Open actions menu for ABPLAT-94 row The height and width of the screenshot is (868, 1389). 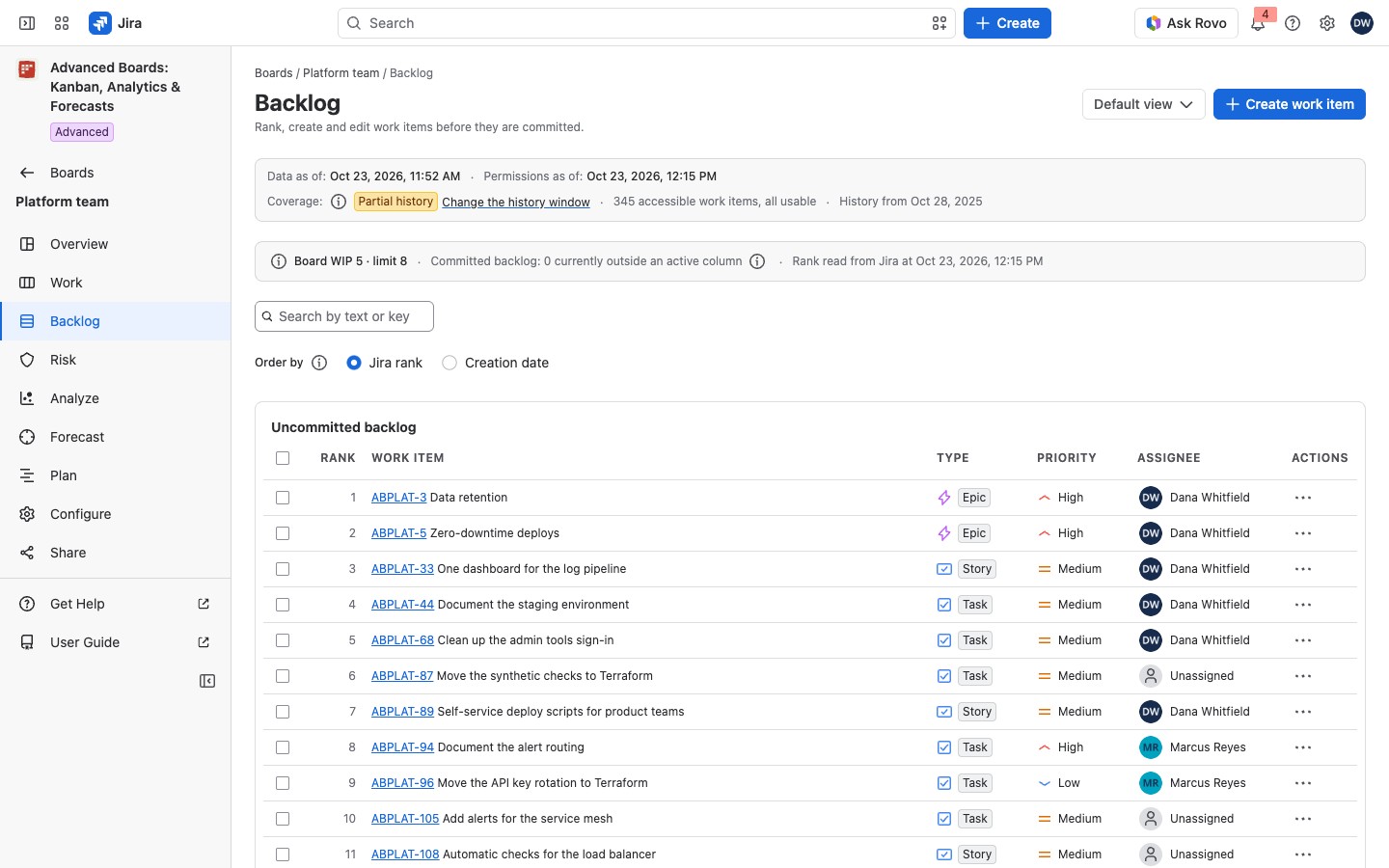1303,747
